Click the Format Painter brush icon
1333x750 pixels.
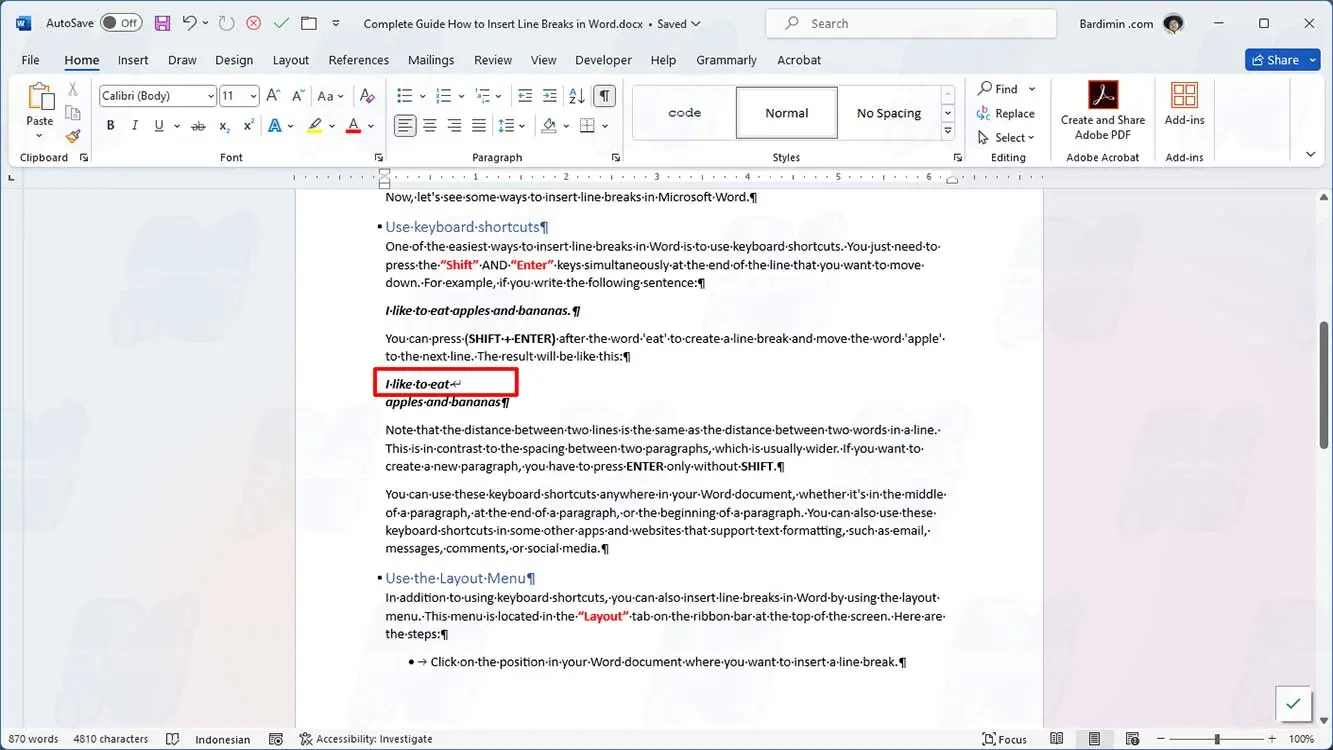click(x=73, y=136)
